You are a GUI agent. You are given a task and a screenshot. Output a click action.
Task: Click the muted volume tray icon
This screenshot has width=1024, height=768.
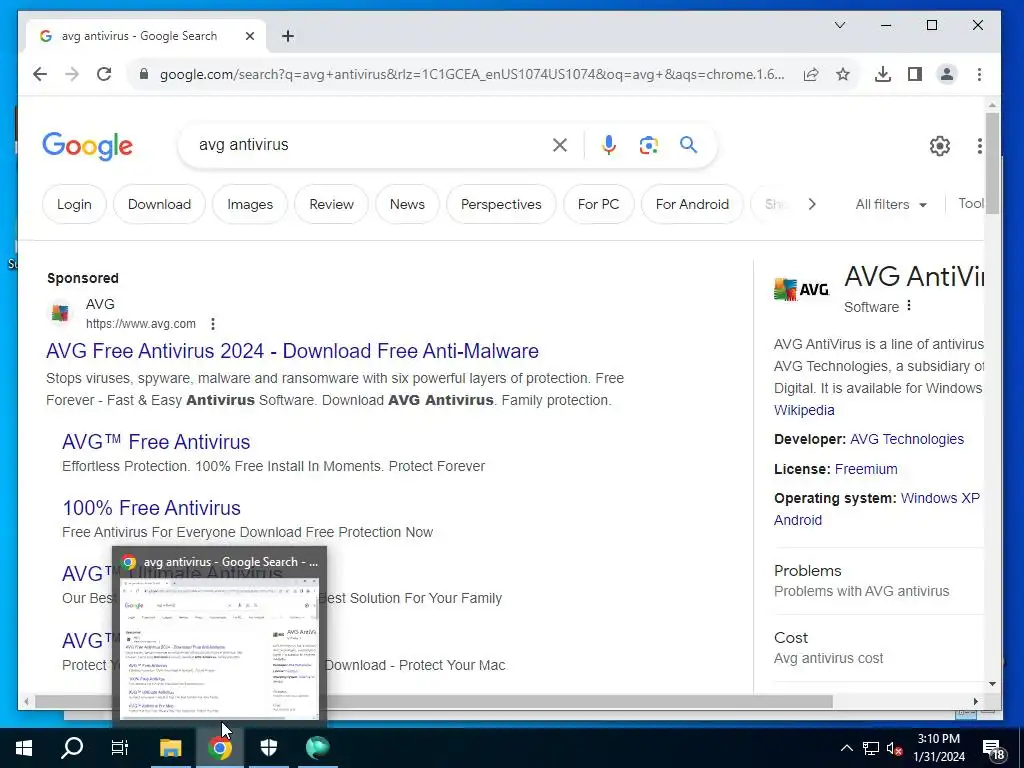point(894,748)
